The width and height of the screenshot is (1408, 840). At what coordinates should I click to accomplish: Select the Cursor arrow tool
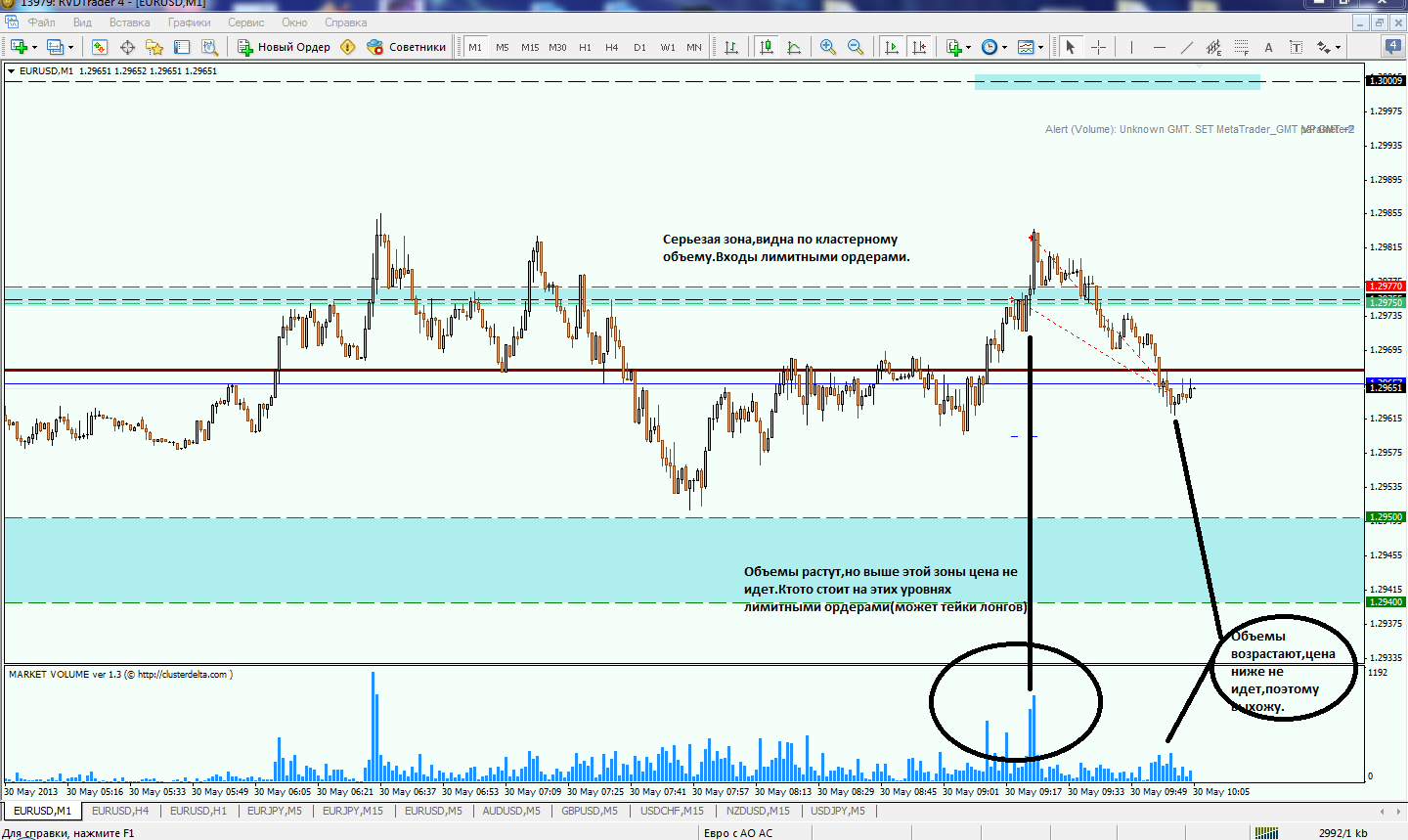(x=1071, y=47)
